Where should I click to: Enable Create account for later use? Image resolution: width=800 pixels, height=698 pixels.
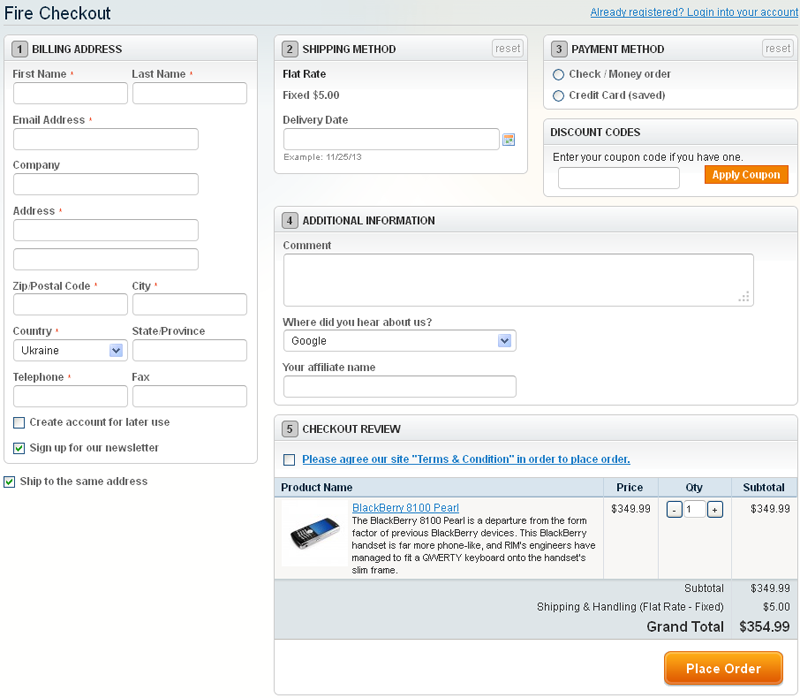(x=19, y=423)
